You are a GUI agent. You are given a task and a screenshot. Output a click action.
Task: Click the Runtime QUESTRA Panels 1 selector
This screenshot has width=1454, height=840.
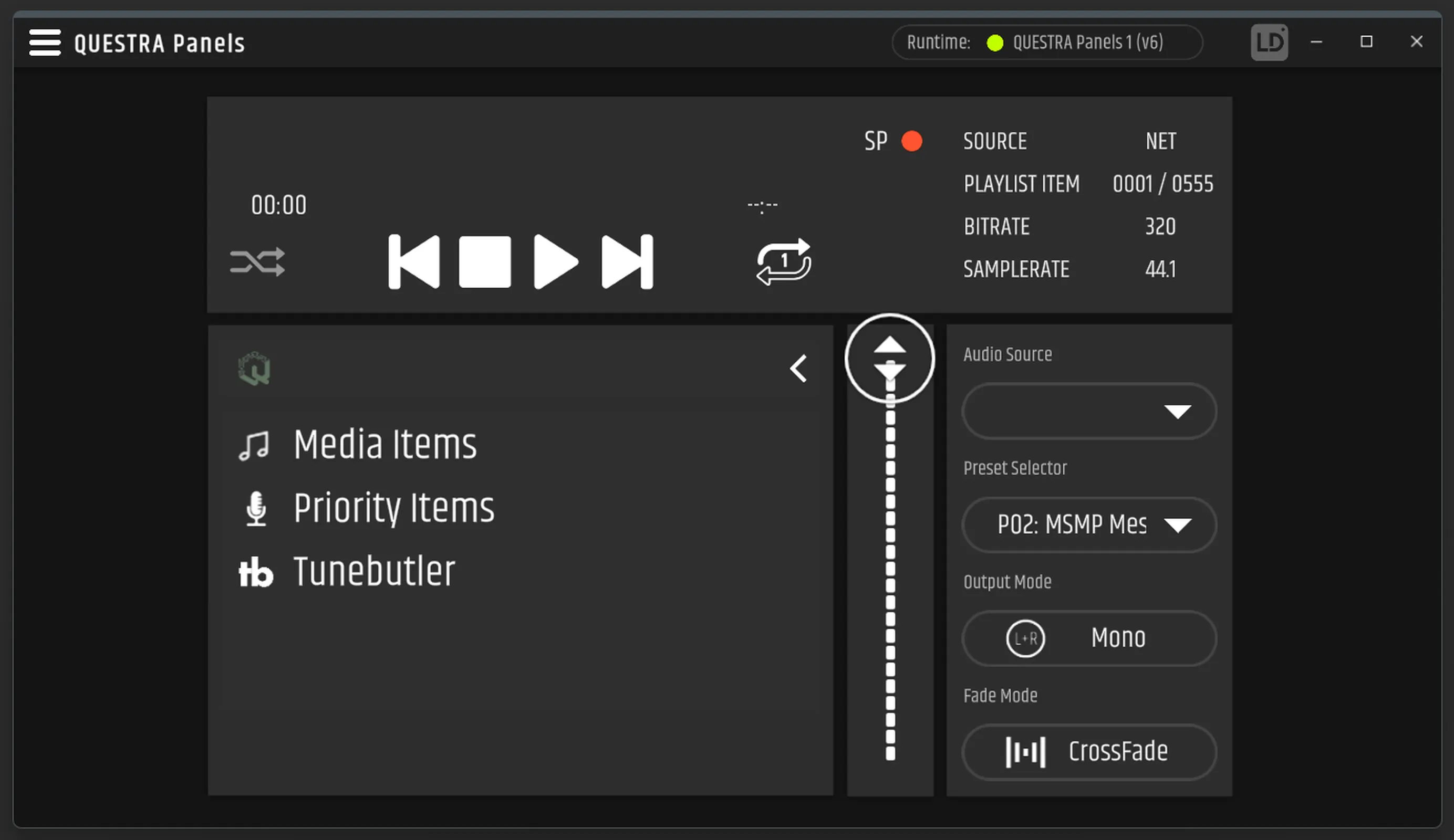coord(1047,42)
